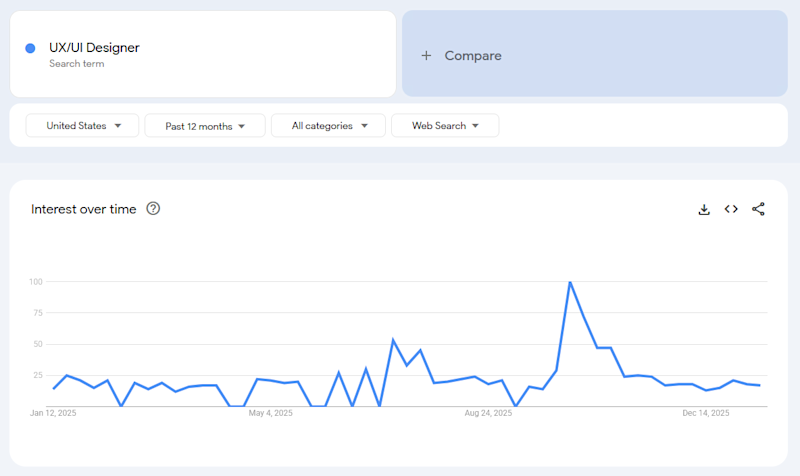This screenshot has height=476, width=800.
Task: Click the Interest over time heading
Action: 84,209
